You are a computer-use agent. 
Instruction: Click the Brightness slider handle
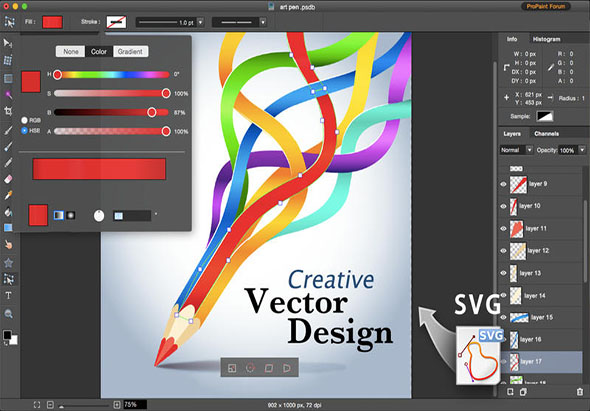coord(152,112)
